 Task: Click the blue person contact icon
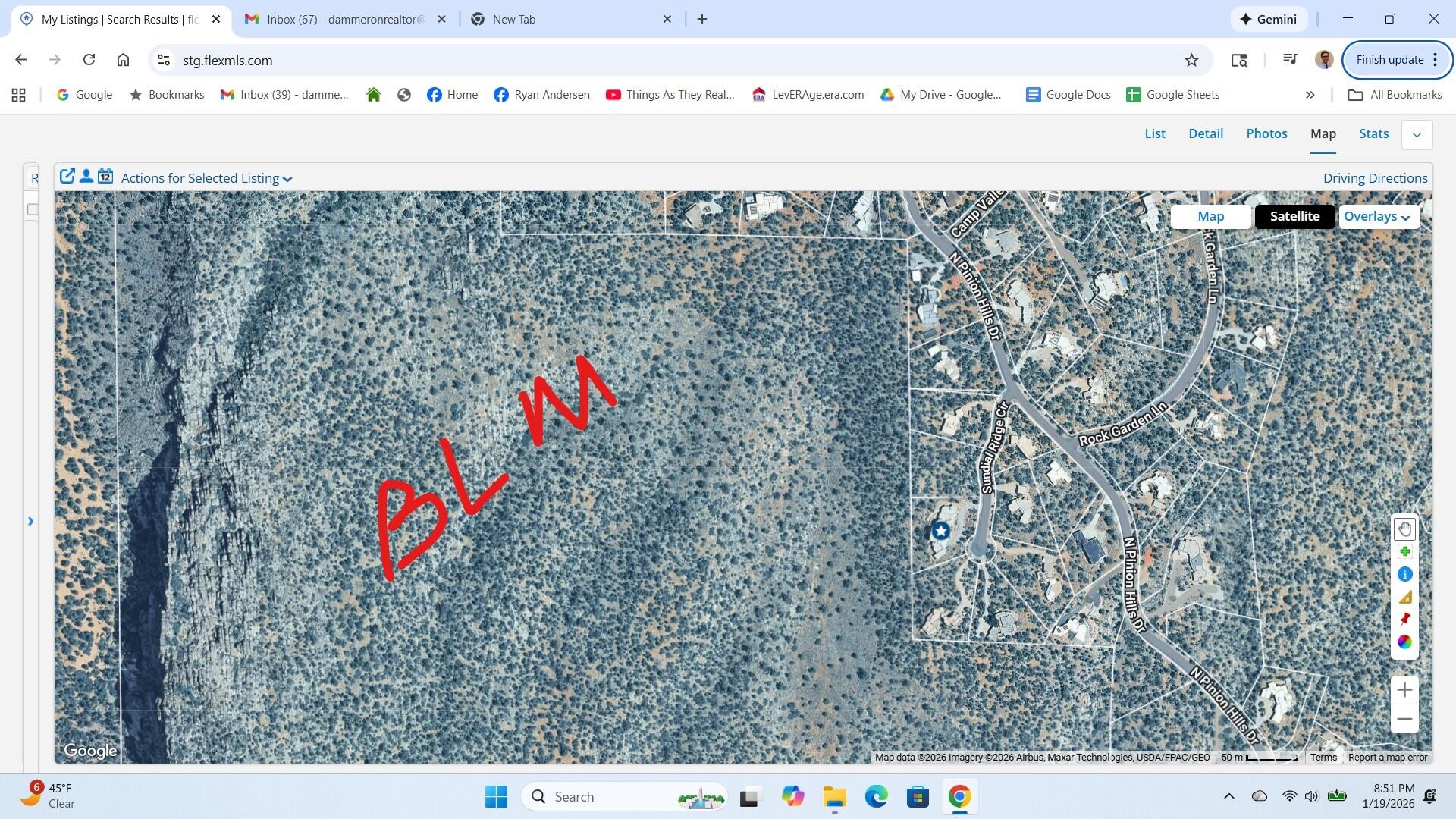86,177
